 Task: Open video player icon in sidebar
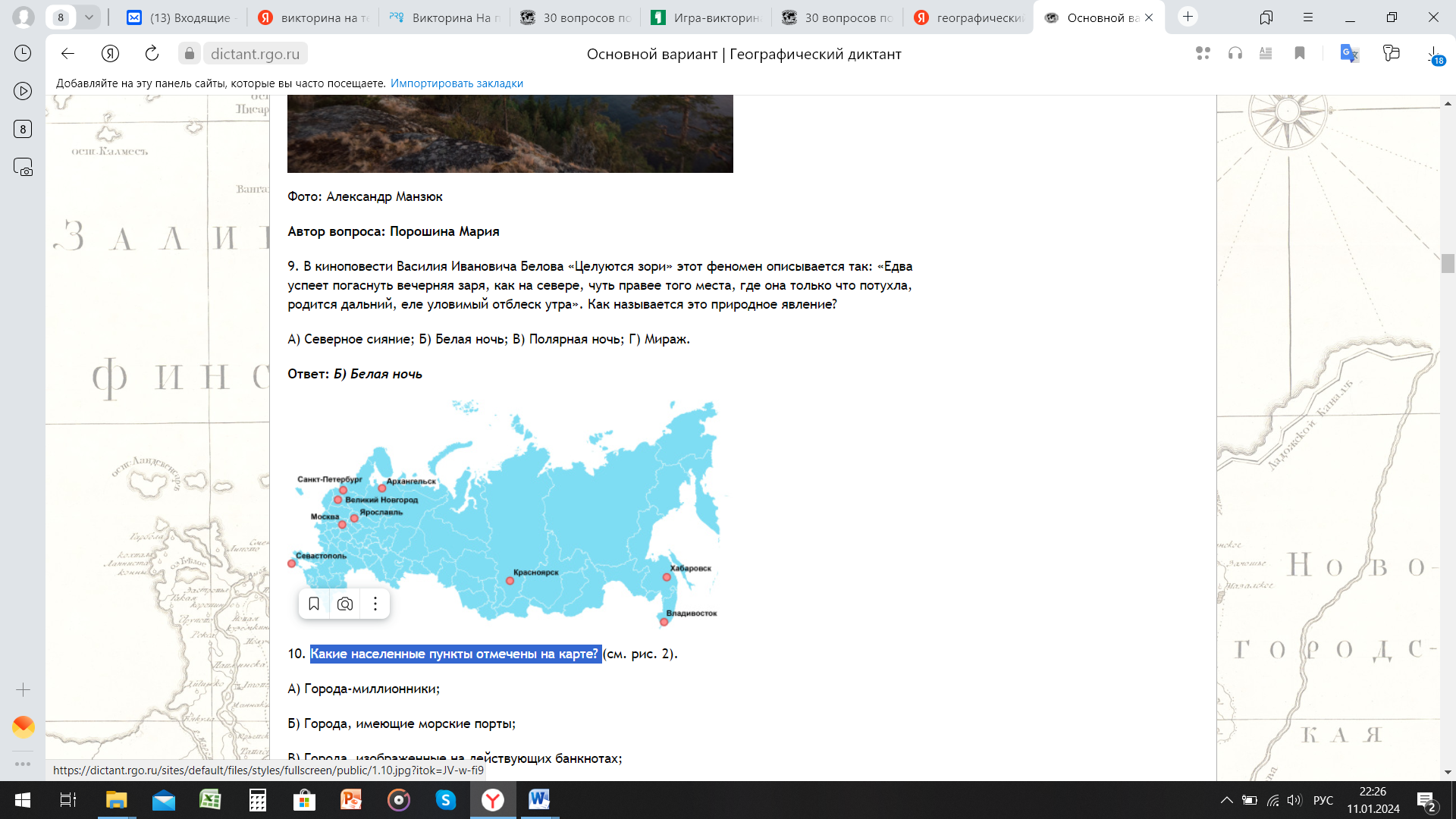23,91
